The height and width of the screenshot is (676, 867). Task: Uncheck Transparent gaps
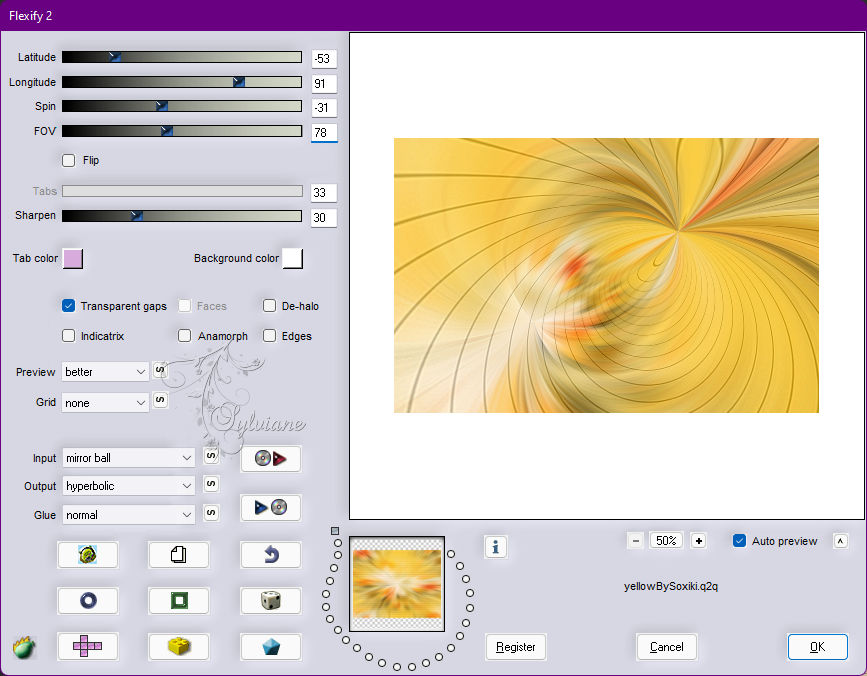(69, 306)
